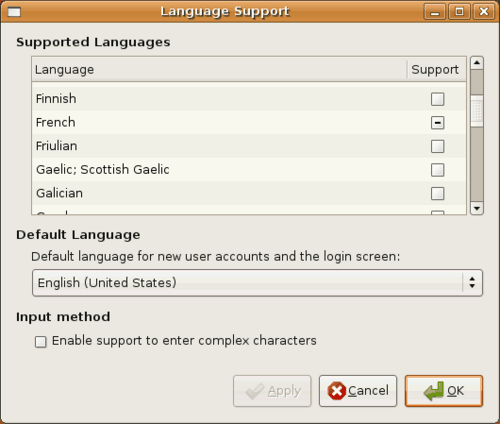Enable support to enter complex characters
The image size is (500, 424).
click(x=41, y=342)
